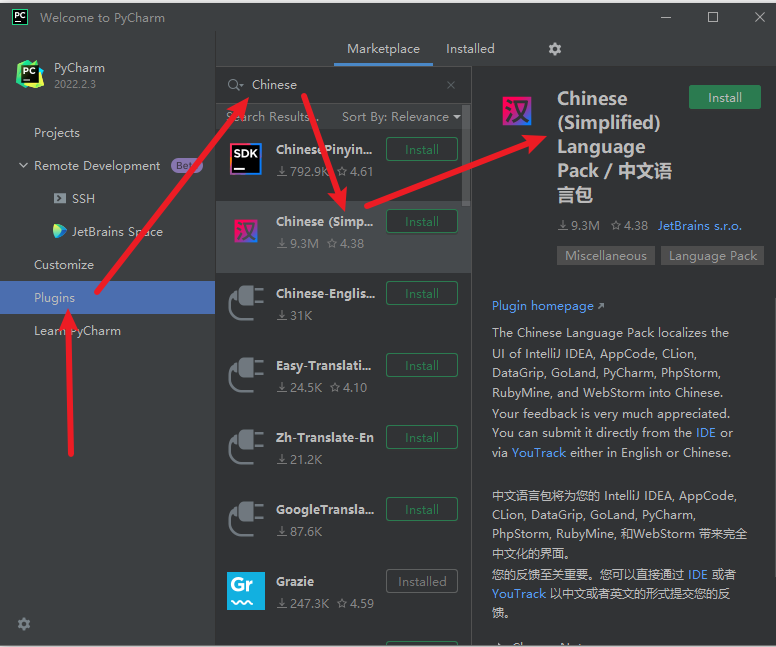776x647 pixels.
Task: Select the Chinese Pinyin plugin name
Action: [324, 149]
